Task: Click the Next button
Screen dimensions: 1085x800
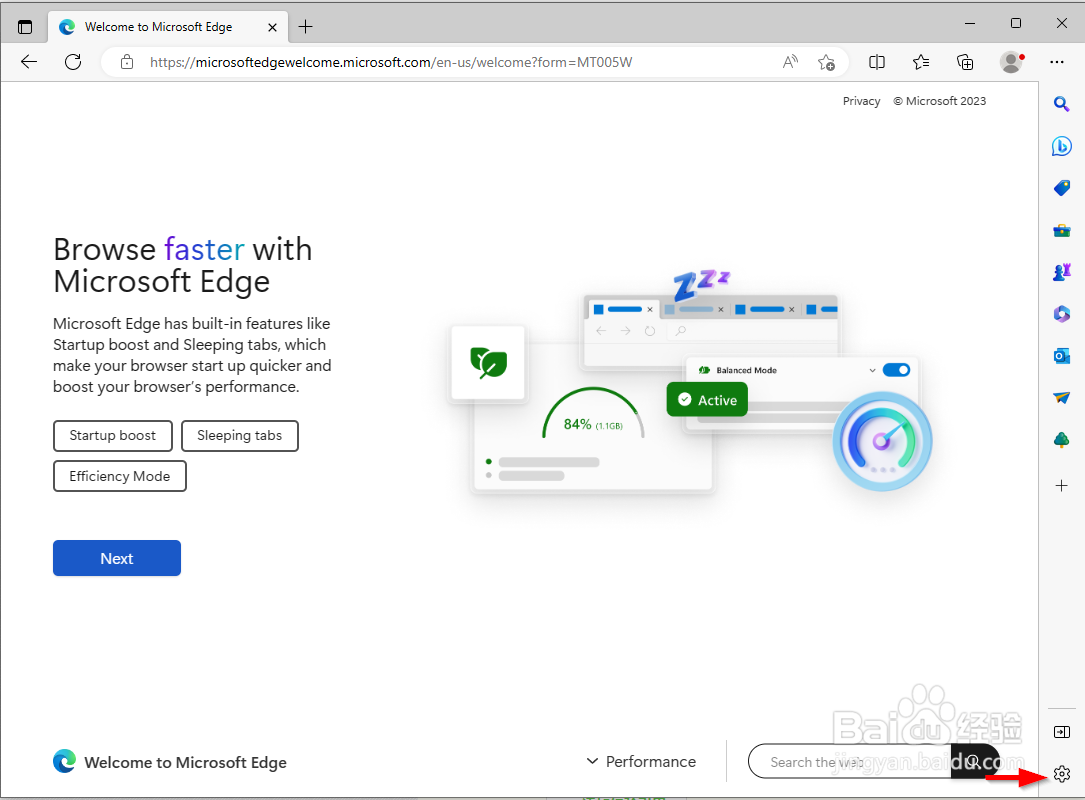Action: coord(116,558)
